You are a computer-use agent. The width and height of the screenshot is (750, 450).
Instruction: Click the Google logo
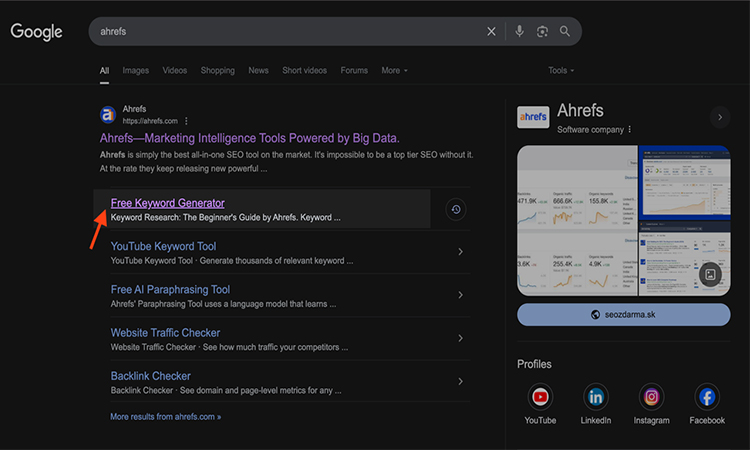click(x=36, y=32)
